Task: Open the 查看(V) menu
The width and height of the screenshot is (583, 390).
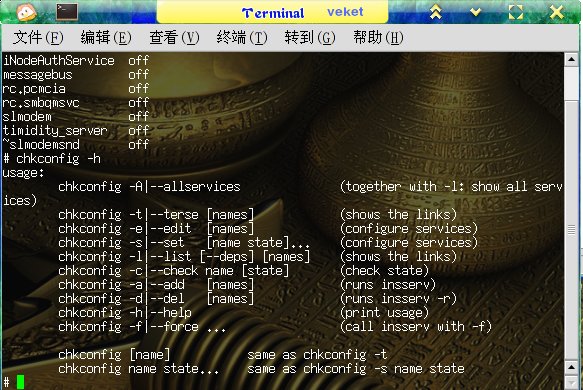Action: click(174, 38)
